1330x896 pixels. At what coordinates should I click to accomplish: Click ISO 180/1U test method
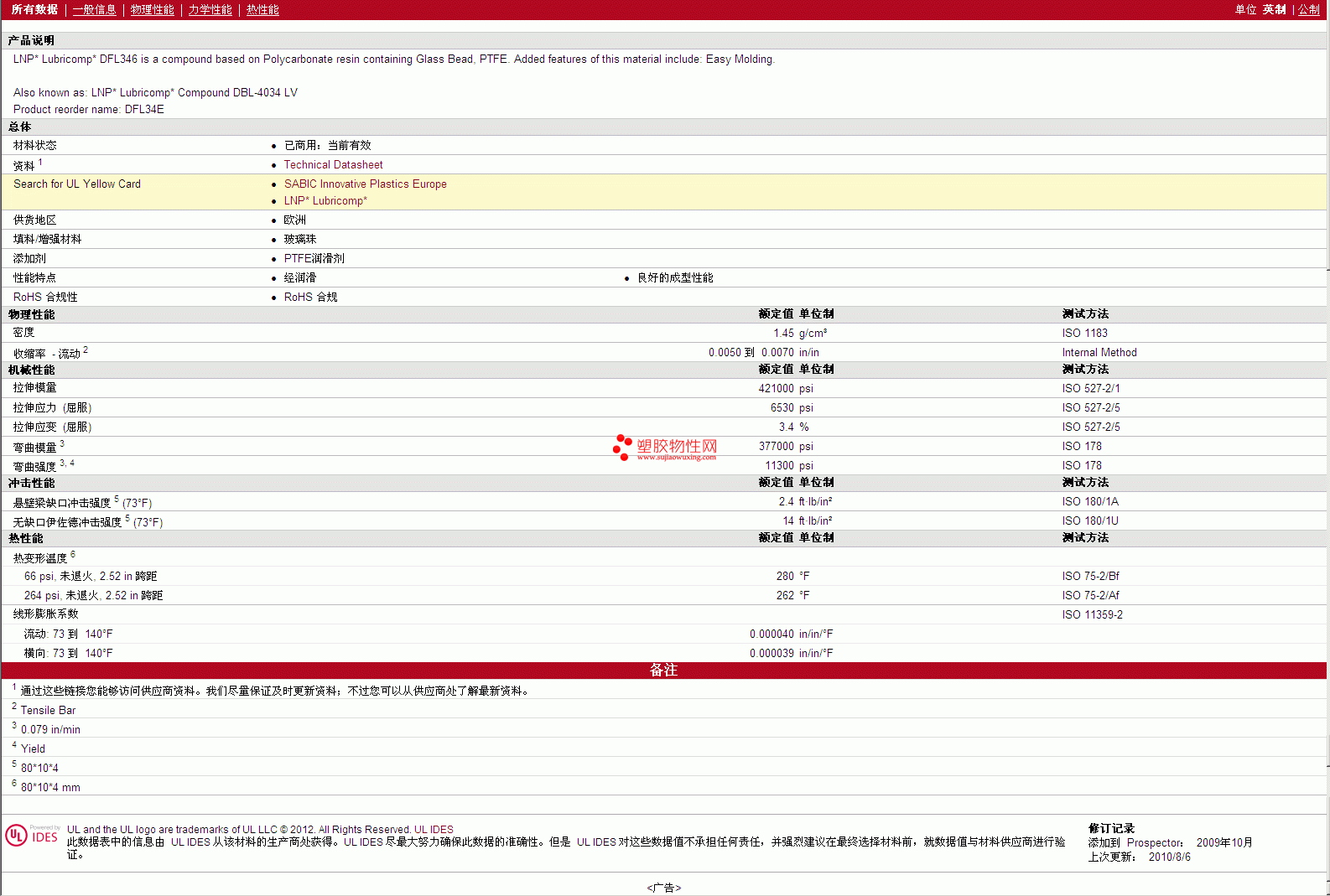[x=1090, y=521]
